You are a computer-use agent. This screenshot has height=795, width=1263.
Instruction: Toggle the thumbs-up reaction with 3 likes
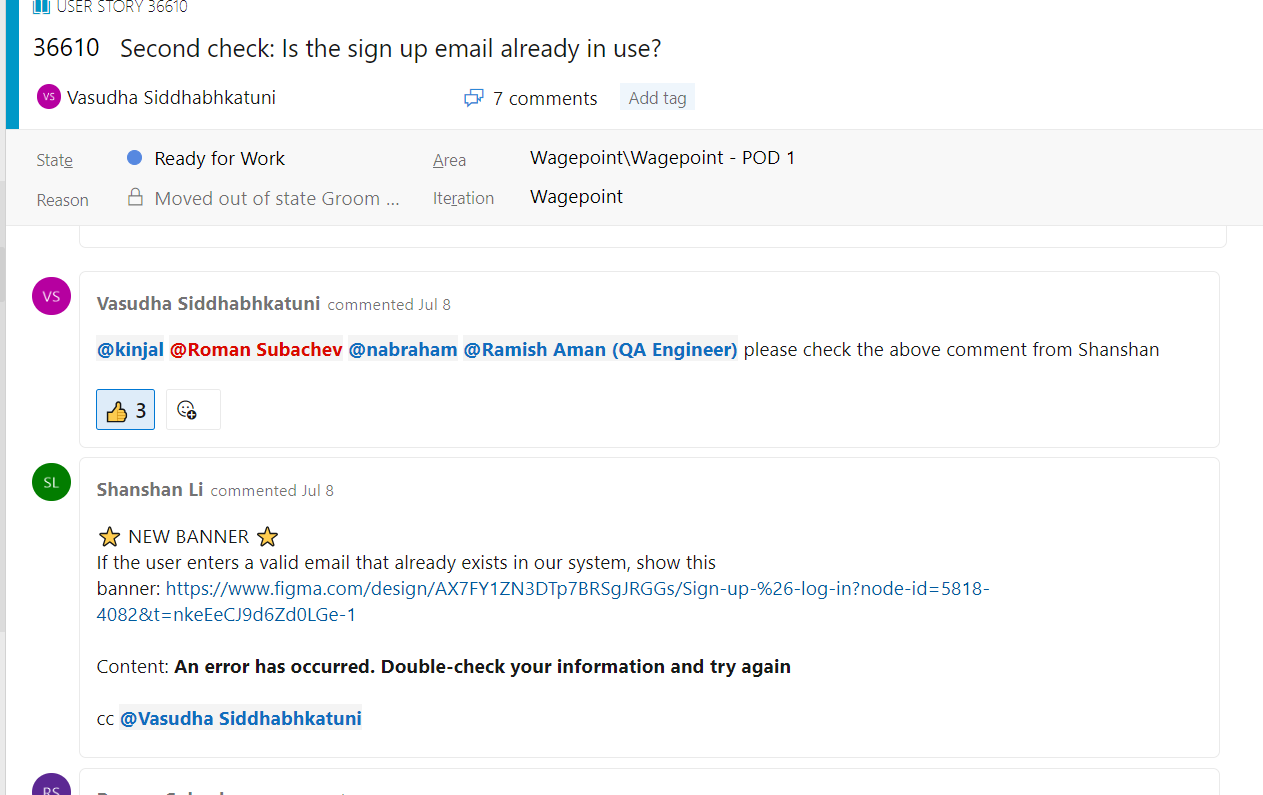[x=126, y=410]
